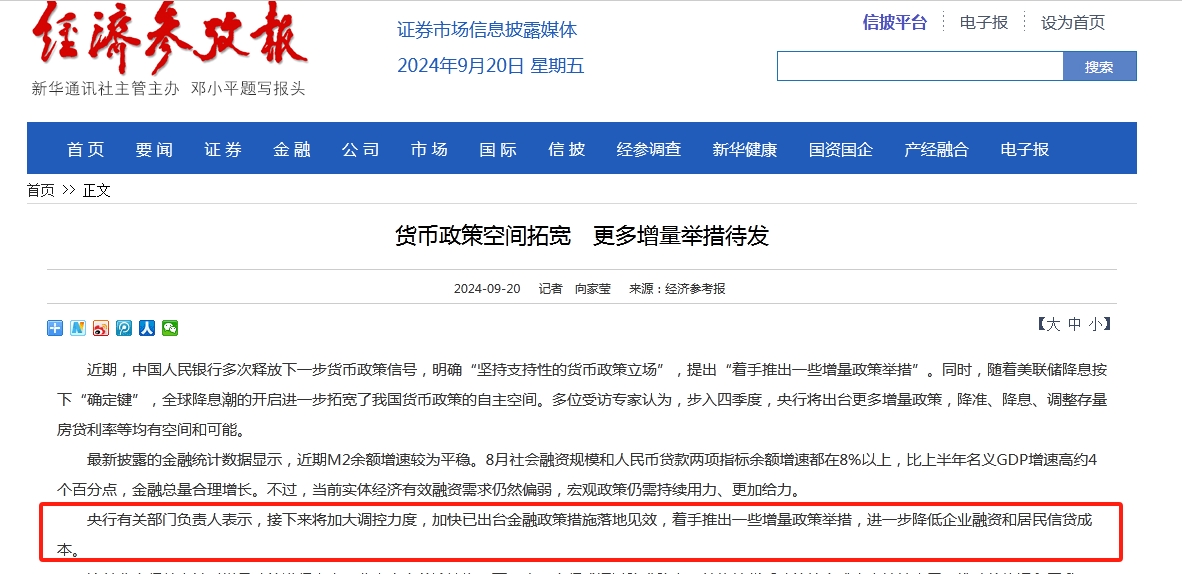Image resolution: width=1182 pixels, height=574 pixels.
Task: Click header text 证券市场信息披露媒体
Action: (x=487, y=29)
